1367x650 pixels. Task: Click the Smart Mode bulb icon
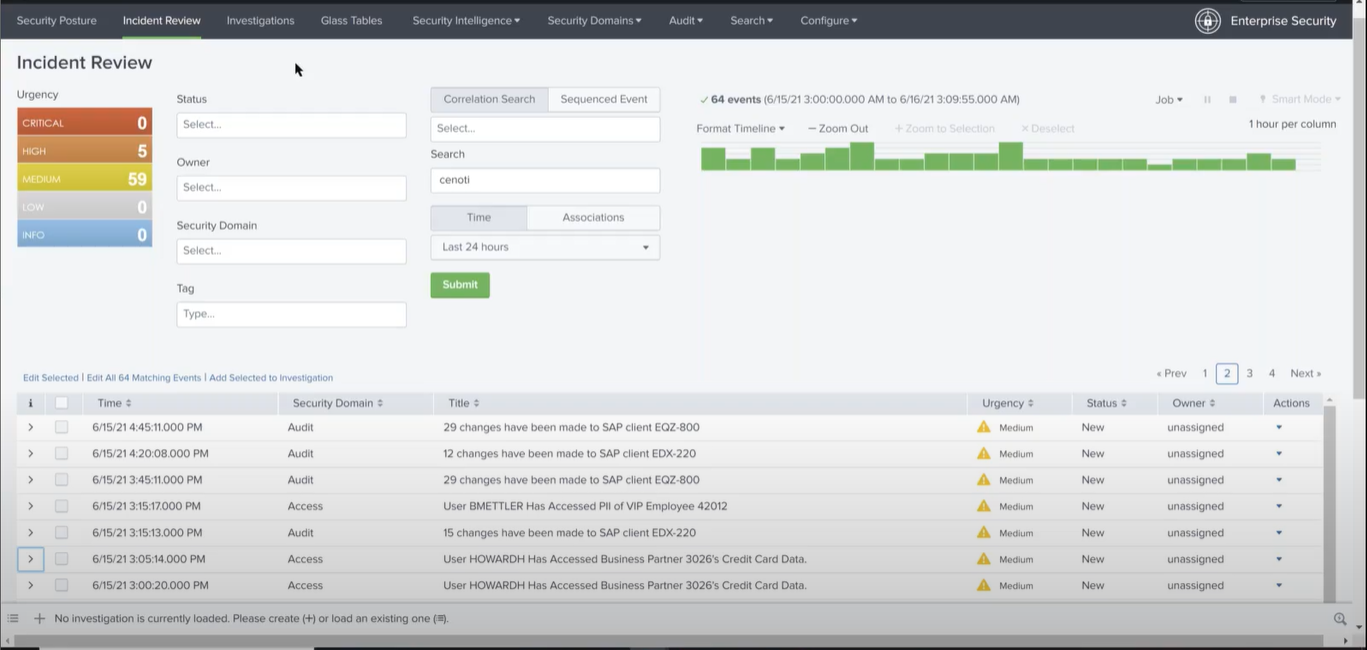(x=1263, y=100)
